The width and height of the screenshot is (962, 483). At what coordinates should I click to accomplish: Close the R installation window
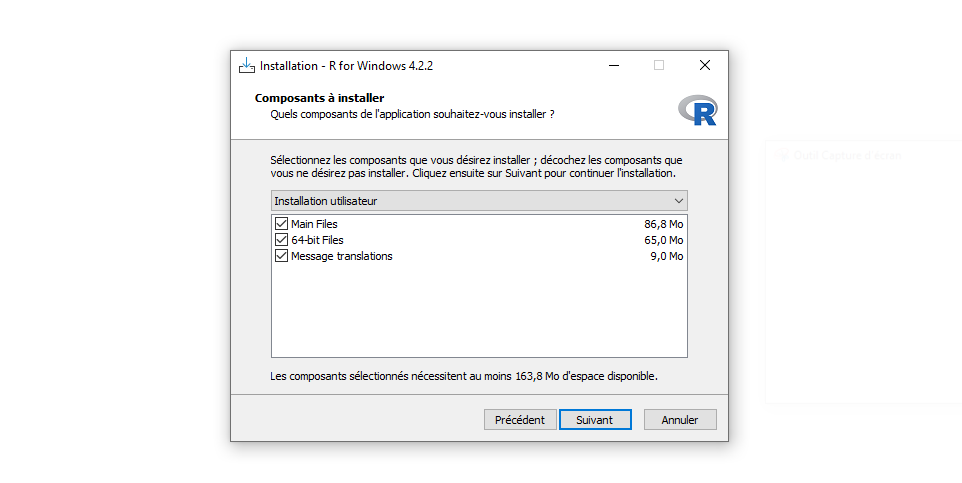pyautogui.click(x=705, y=66)
